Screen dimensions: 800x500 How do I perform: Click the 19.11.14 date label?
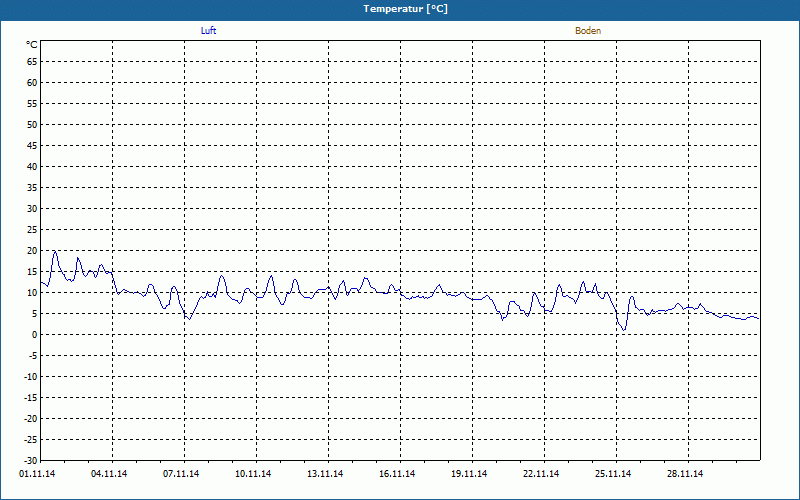(469, 474)
